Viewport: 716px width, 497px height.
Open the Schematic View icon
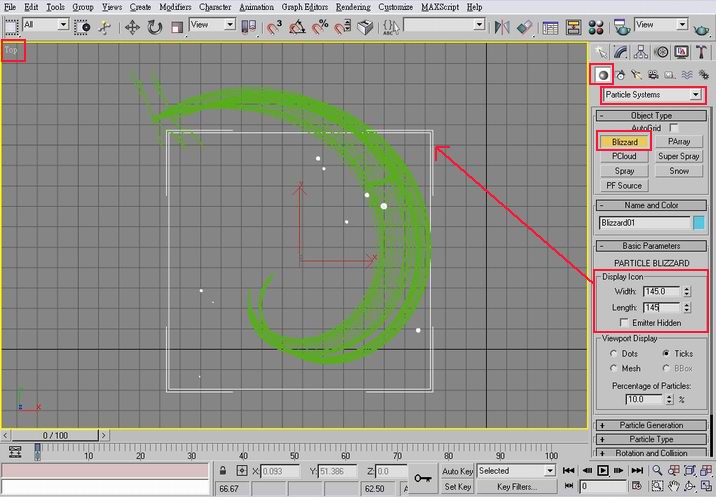coord(573,27)
